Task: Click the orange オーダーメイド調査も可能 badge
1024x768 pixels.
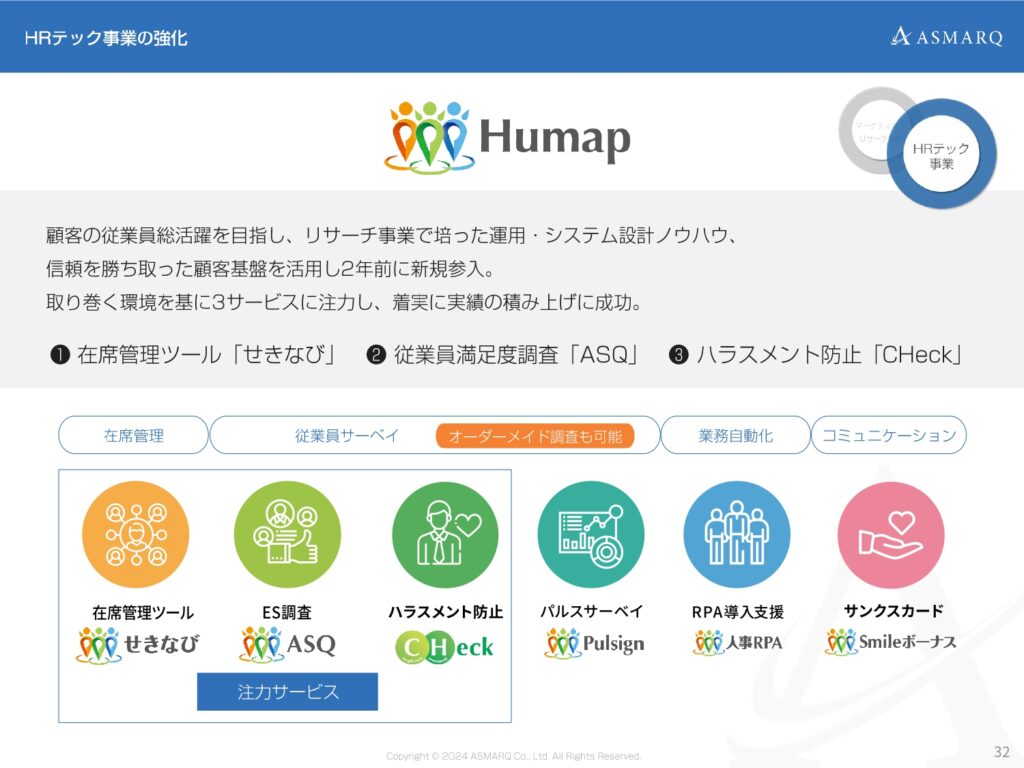Action: click(x=536, y=436)
